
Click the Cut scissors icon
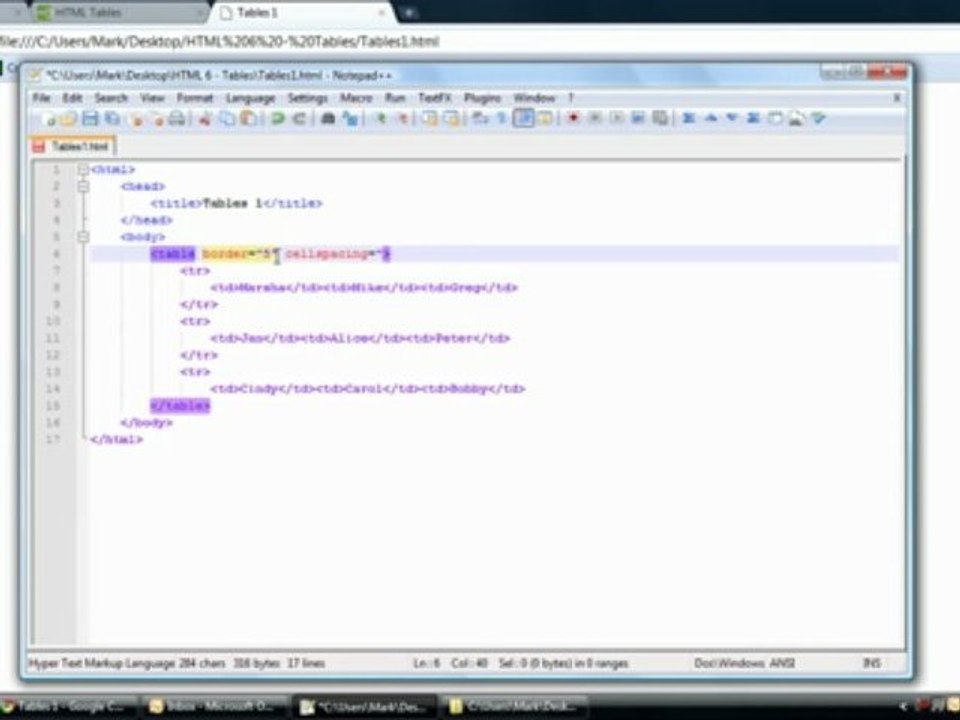point(204,118)
